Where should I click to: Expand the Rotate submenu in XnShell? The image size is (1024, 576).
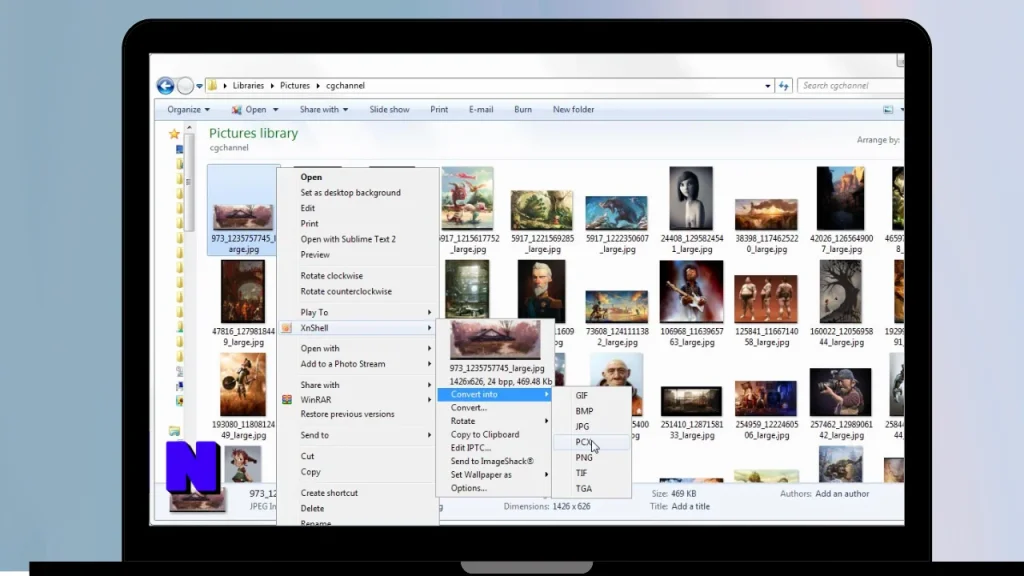pyautogui.click(x=496, y=421)
